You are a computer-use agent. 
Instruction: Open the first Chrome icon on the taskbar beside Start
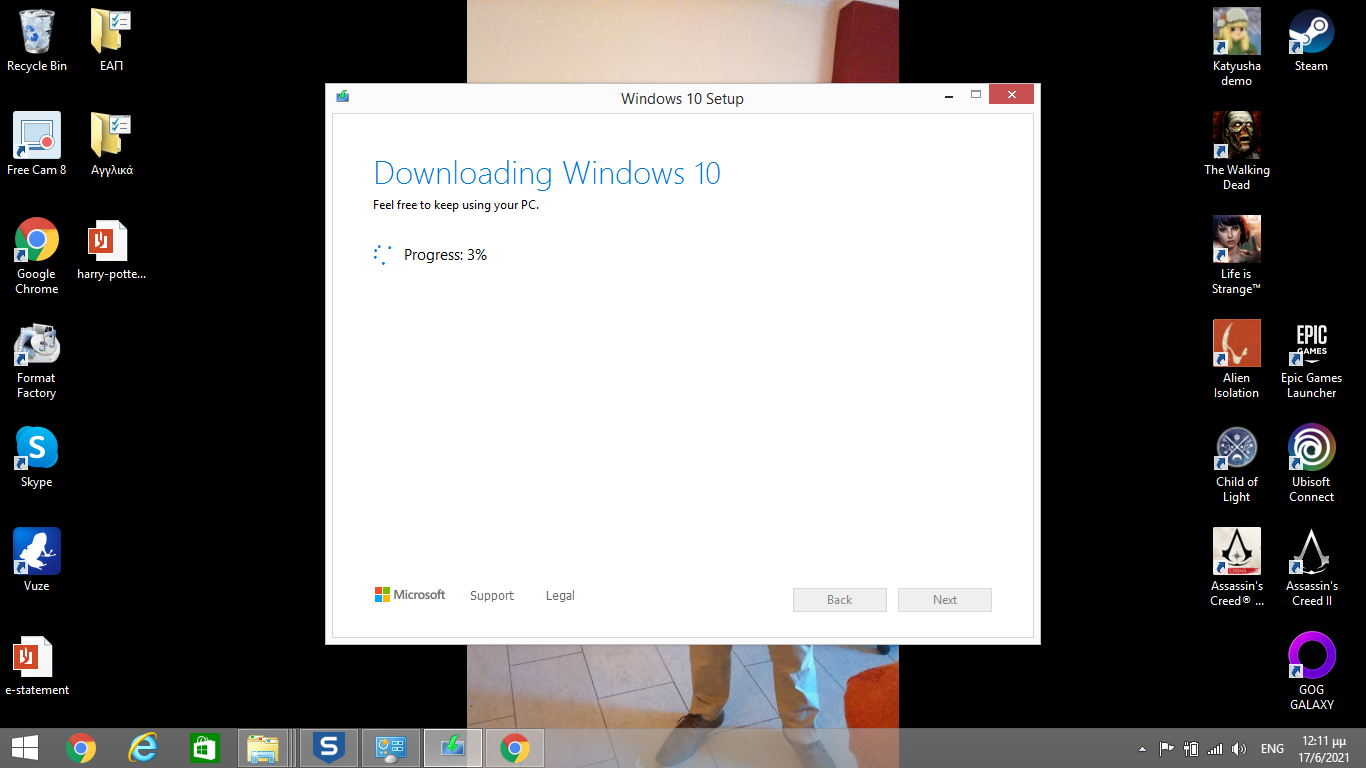(81, 748)
